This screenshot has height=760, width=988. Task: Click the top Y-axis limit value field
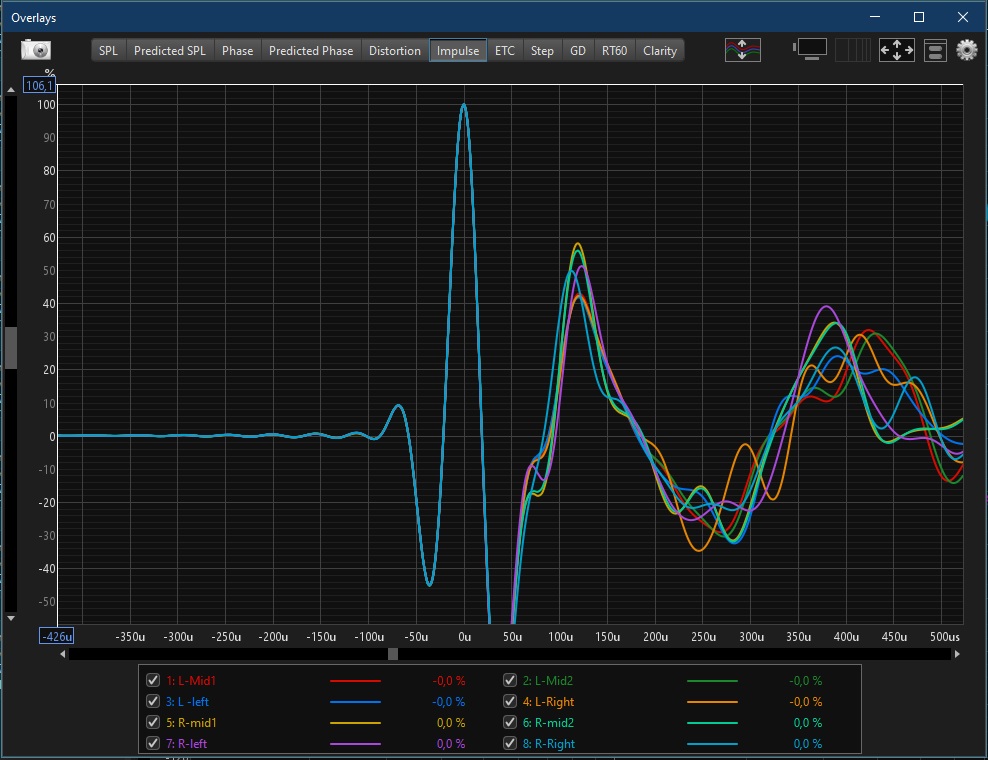pyautogui.click(x=38, y=86)
